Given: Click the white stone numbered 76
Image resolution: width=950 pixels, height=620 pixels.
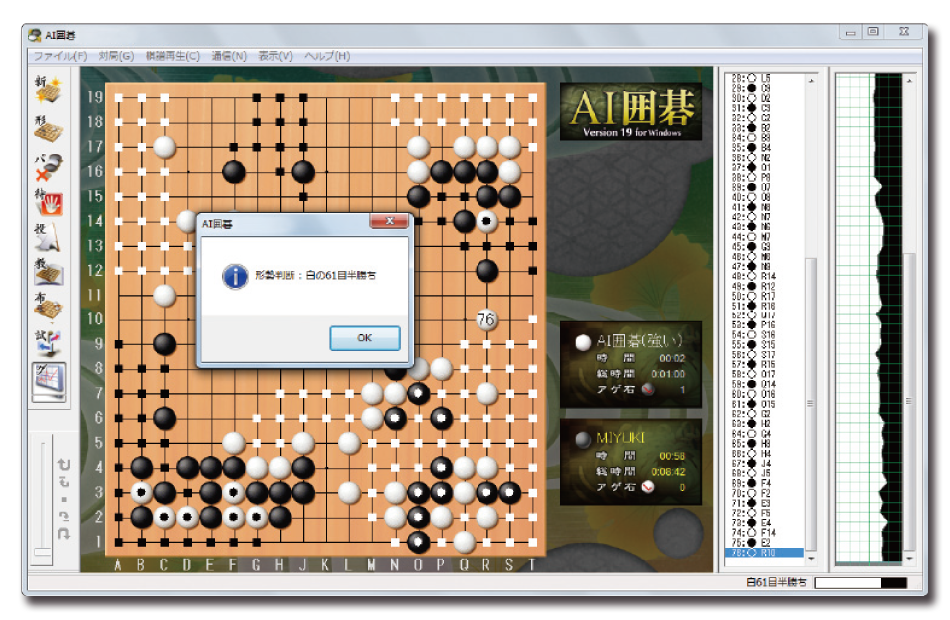Looking at the screenshot, I should tap(487, 319).
